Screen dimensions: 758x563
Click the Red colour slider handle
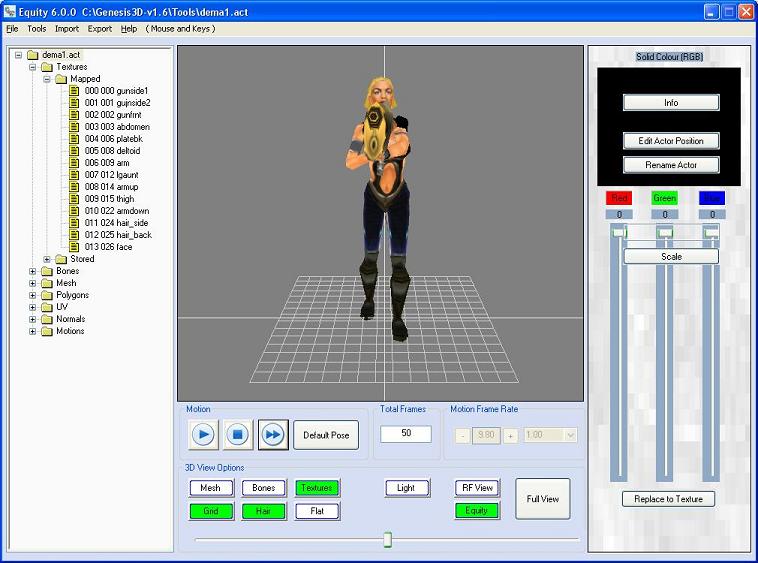[619, 232]
